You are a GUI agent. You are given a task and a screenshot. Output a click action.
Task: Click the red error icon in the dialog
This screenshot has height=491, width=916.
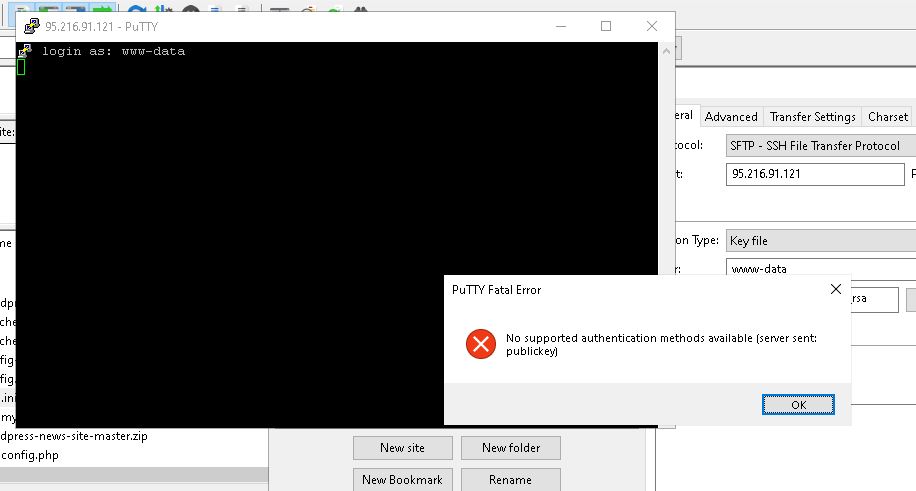click(481, 344)
